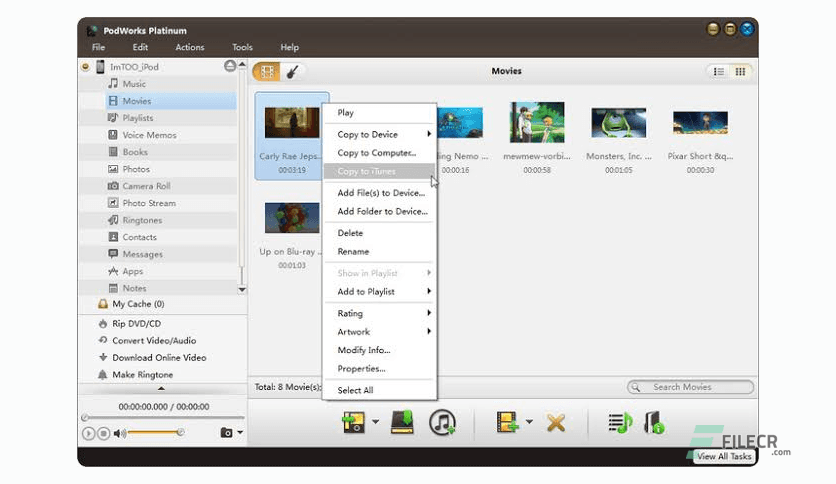
Task: Open Apps category
Action: click(132, 271)
